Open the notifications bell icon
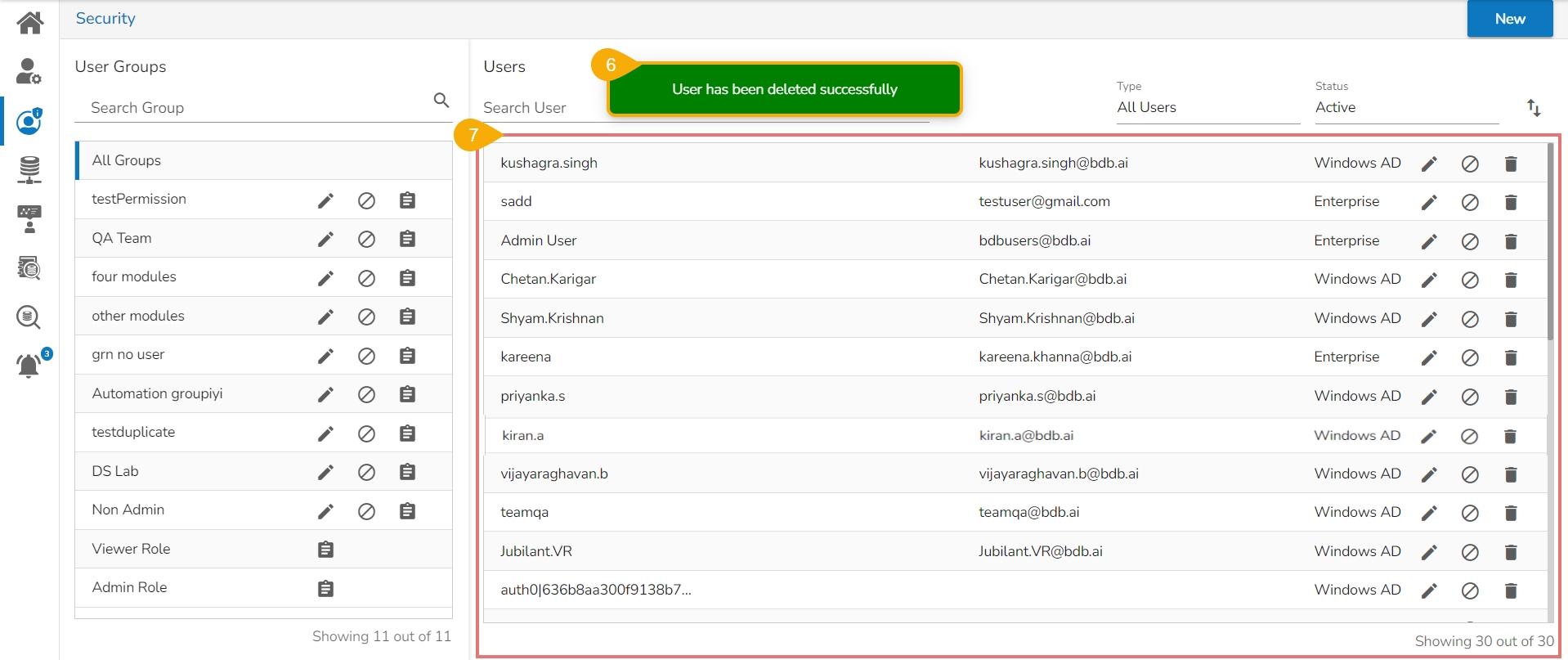This screenshot has width=1568, height=660. click(x=29, y=365)
